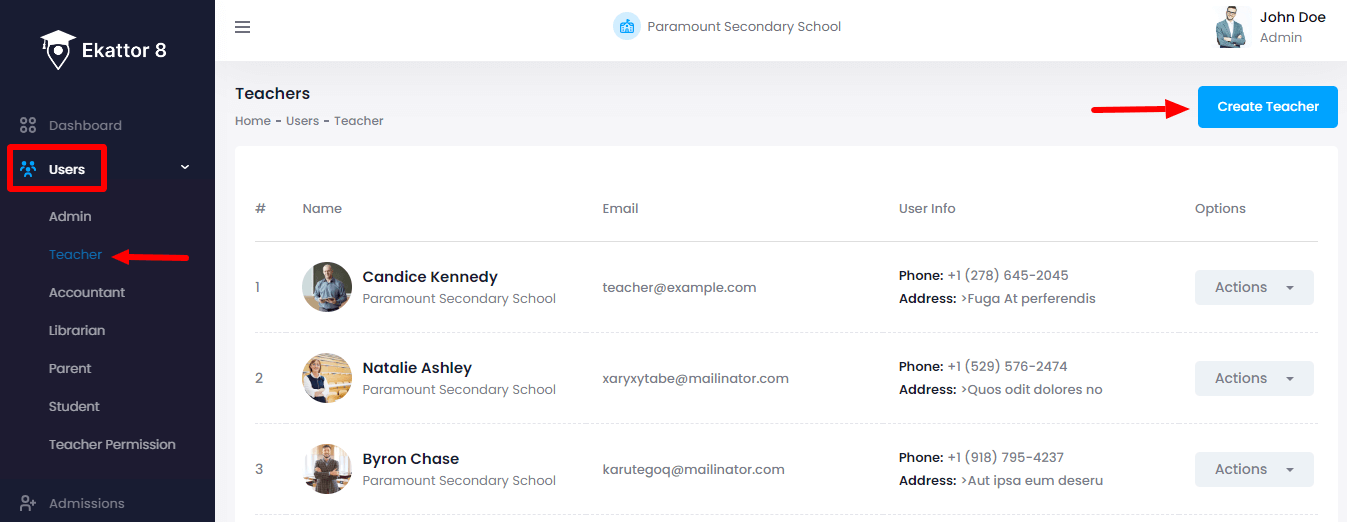Screen dimensions: 1347x522
Task: Open Actions dropdown for Natalie Ashley
Action: coord(1253,378)
